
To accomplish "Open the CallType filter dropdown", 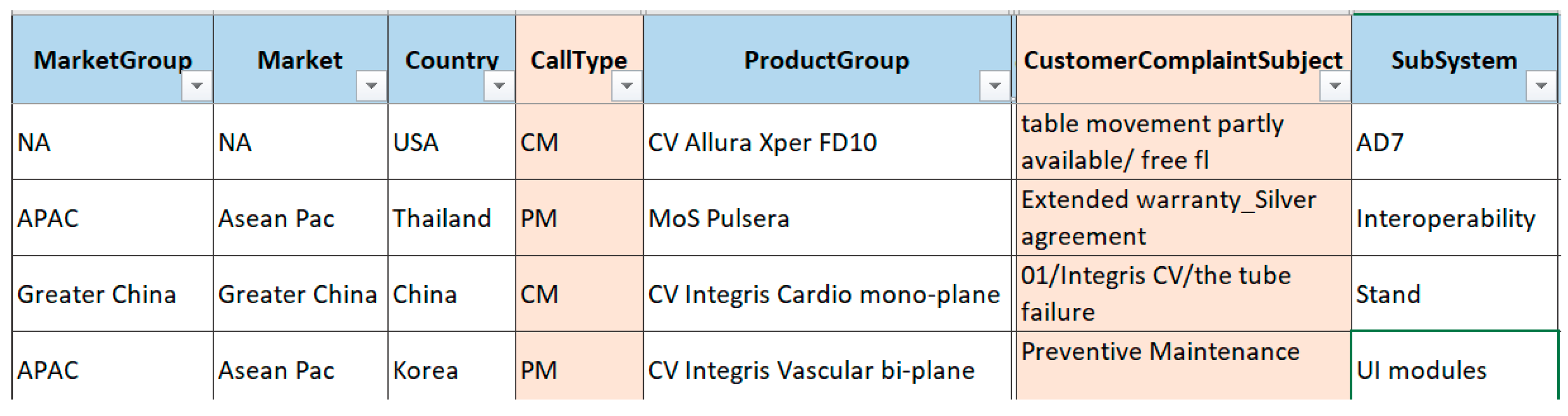I will coord(627,86).
